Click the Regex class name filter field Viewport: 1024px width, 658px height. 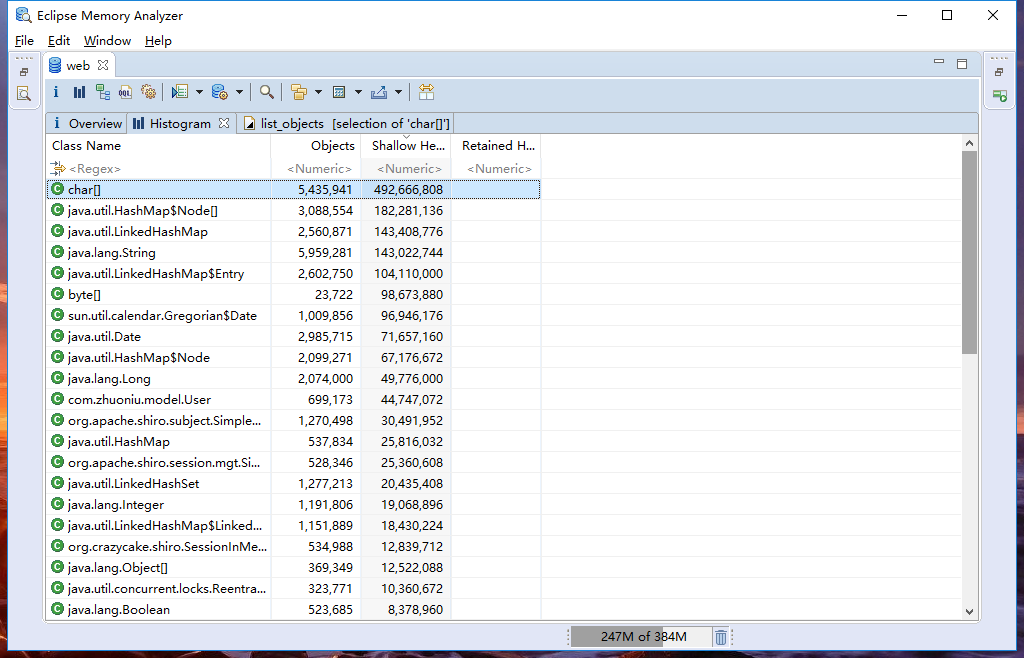(x=159, y=168)
